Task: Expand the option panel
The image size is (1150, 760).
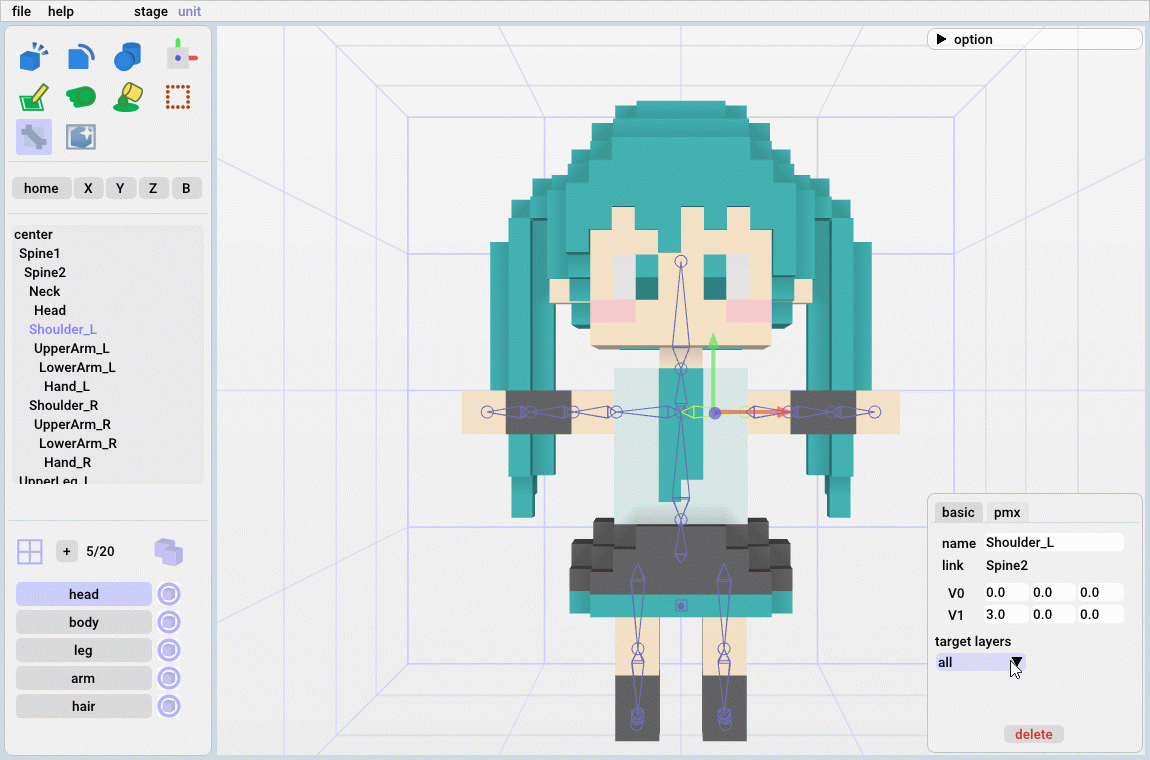Action: [x=1034, y=39]
